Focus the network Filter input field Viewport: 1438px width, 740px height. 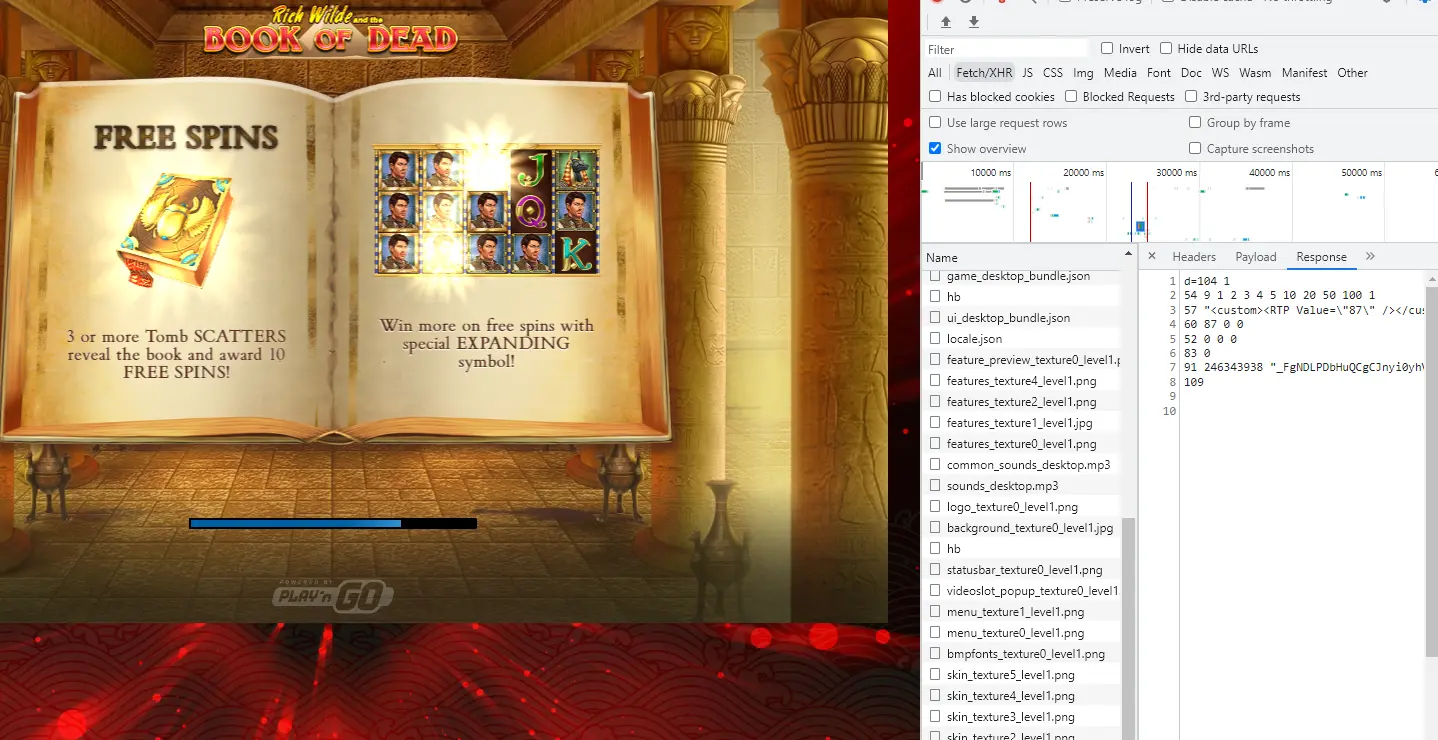click(1006, 49)
